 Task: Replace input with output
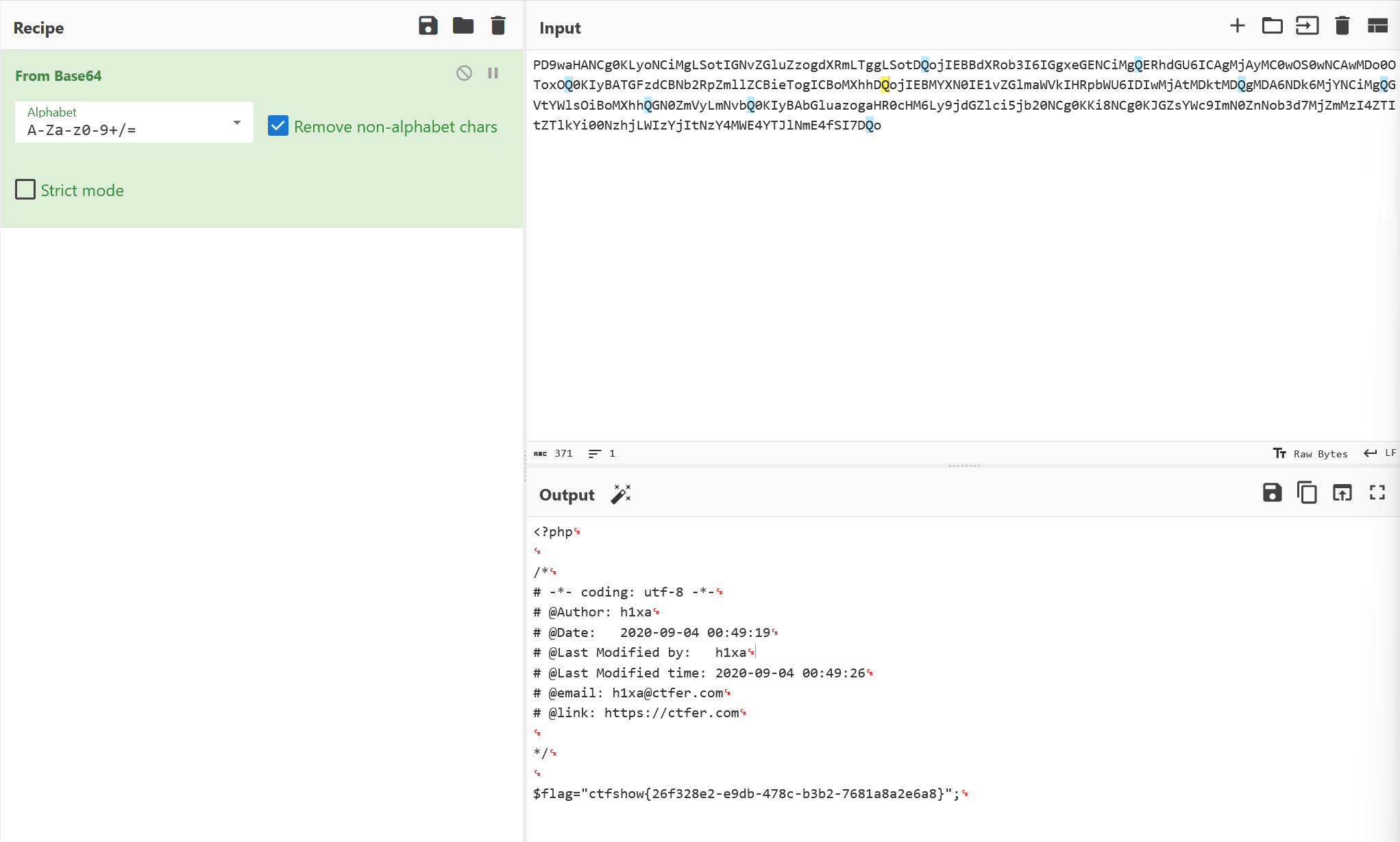(x=1342, y=492)
